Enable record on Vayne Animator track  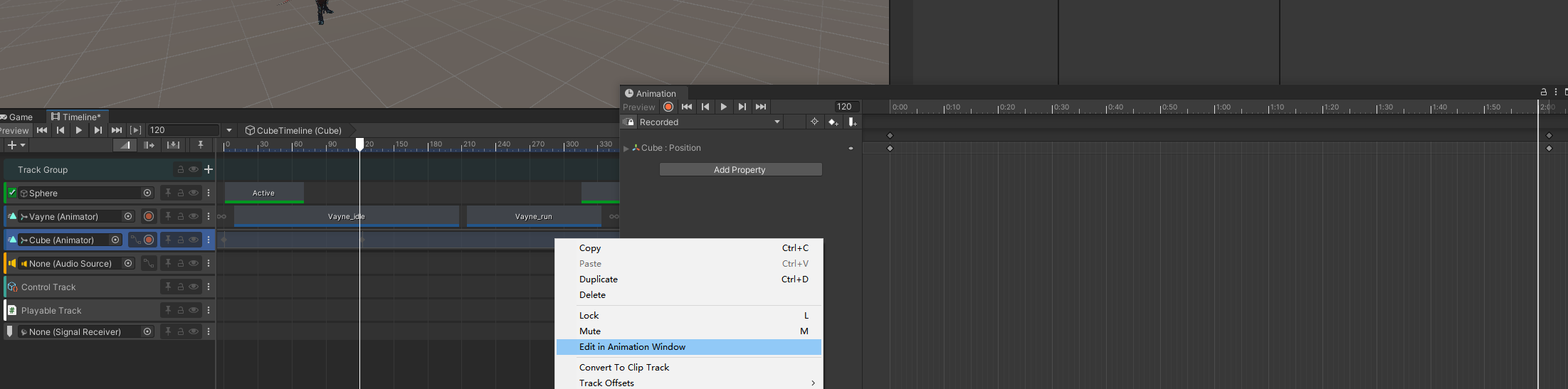pos(149,216)
